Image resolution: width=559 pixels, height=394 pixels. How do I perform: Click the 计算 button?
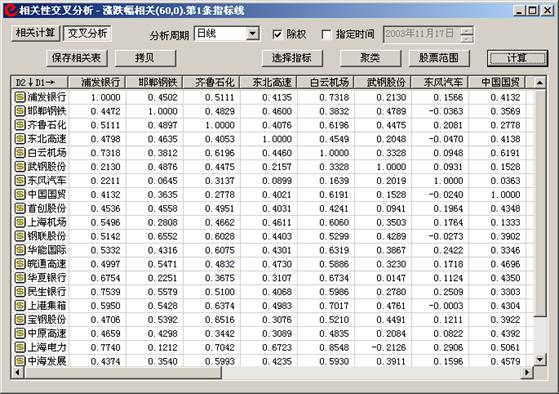click(x=517, y=58)
